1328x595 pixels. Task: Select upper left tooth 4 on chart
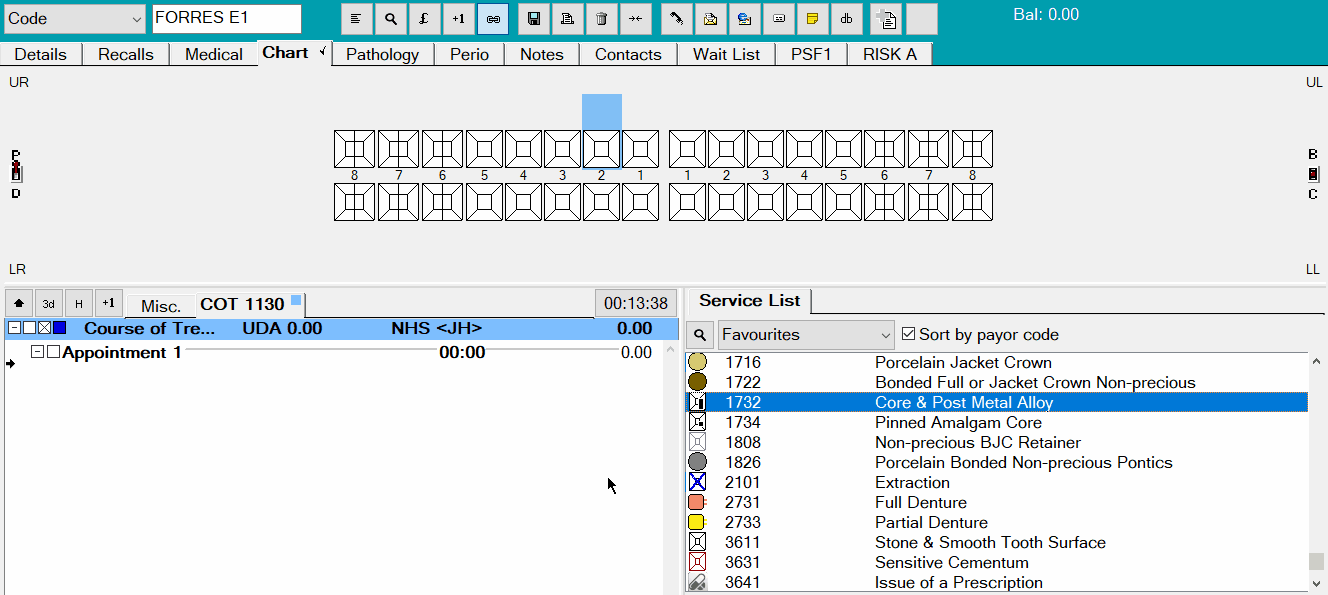pyautogui.click(x=804, y=149)
